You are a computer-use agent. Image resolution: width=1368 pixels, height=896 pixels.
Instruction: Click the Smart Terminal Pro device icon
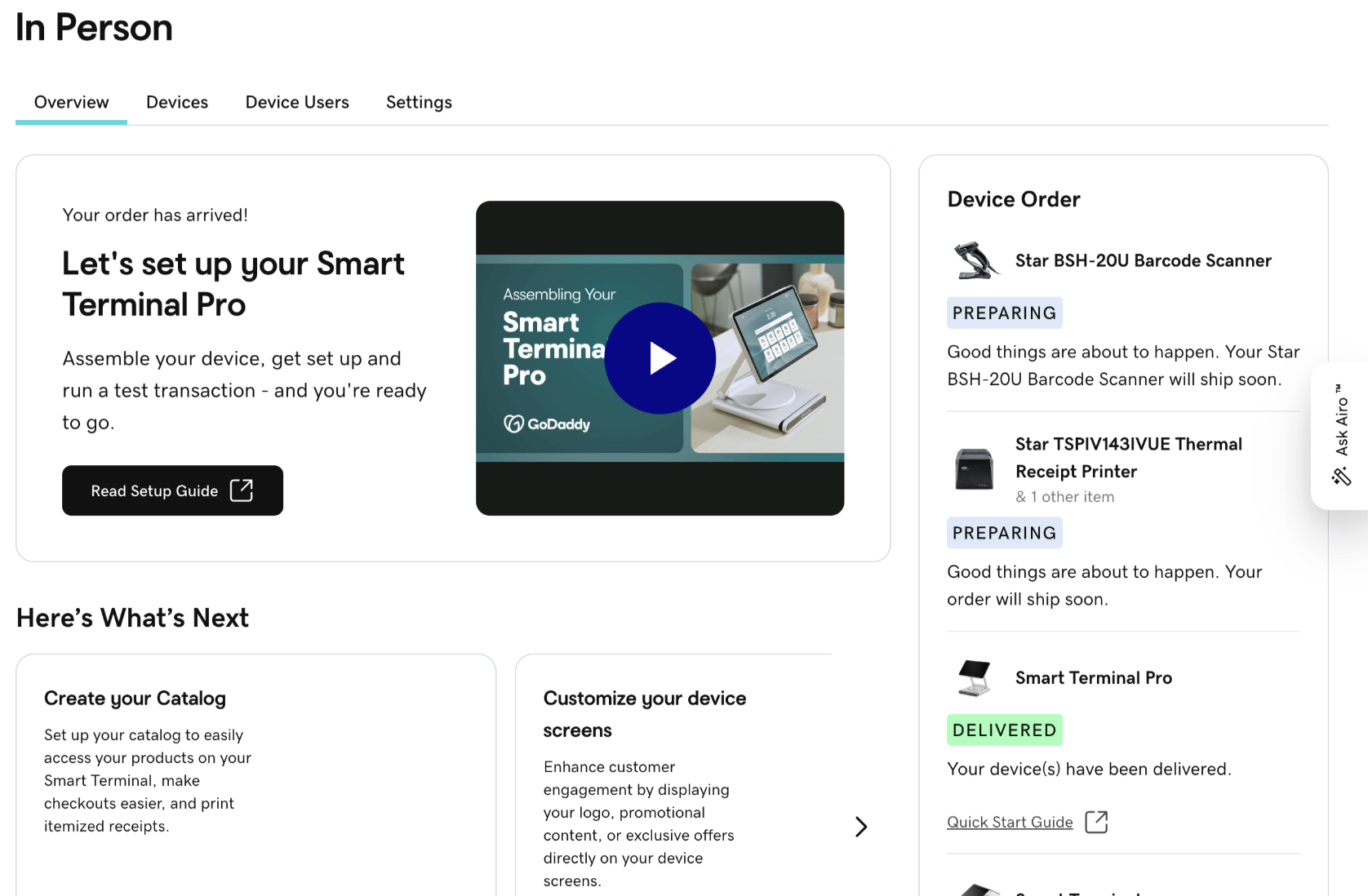point(975,678)
